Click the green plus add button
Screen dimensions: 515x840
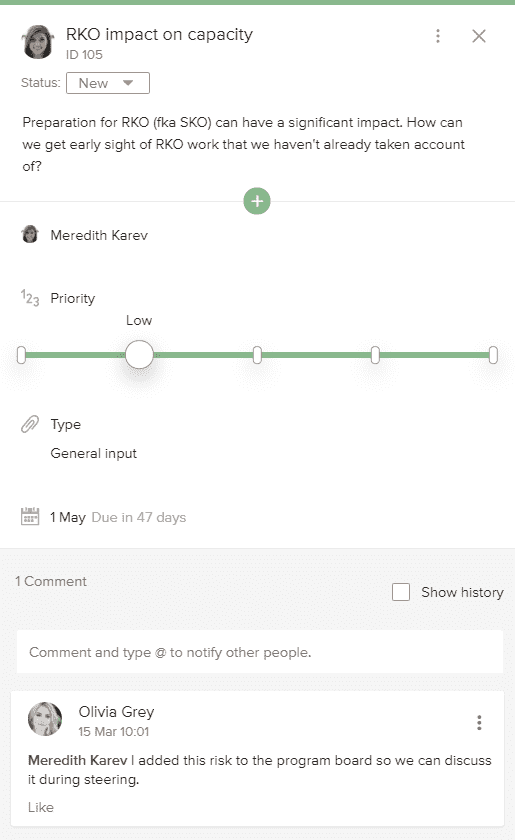point(257,201)
